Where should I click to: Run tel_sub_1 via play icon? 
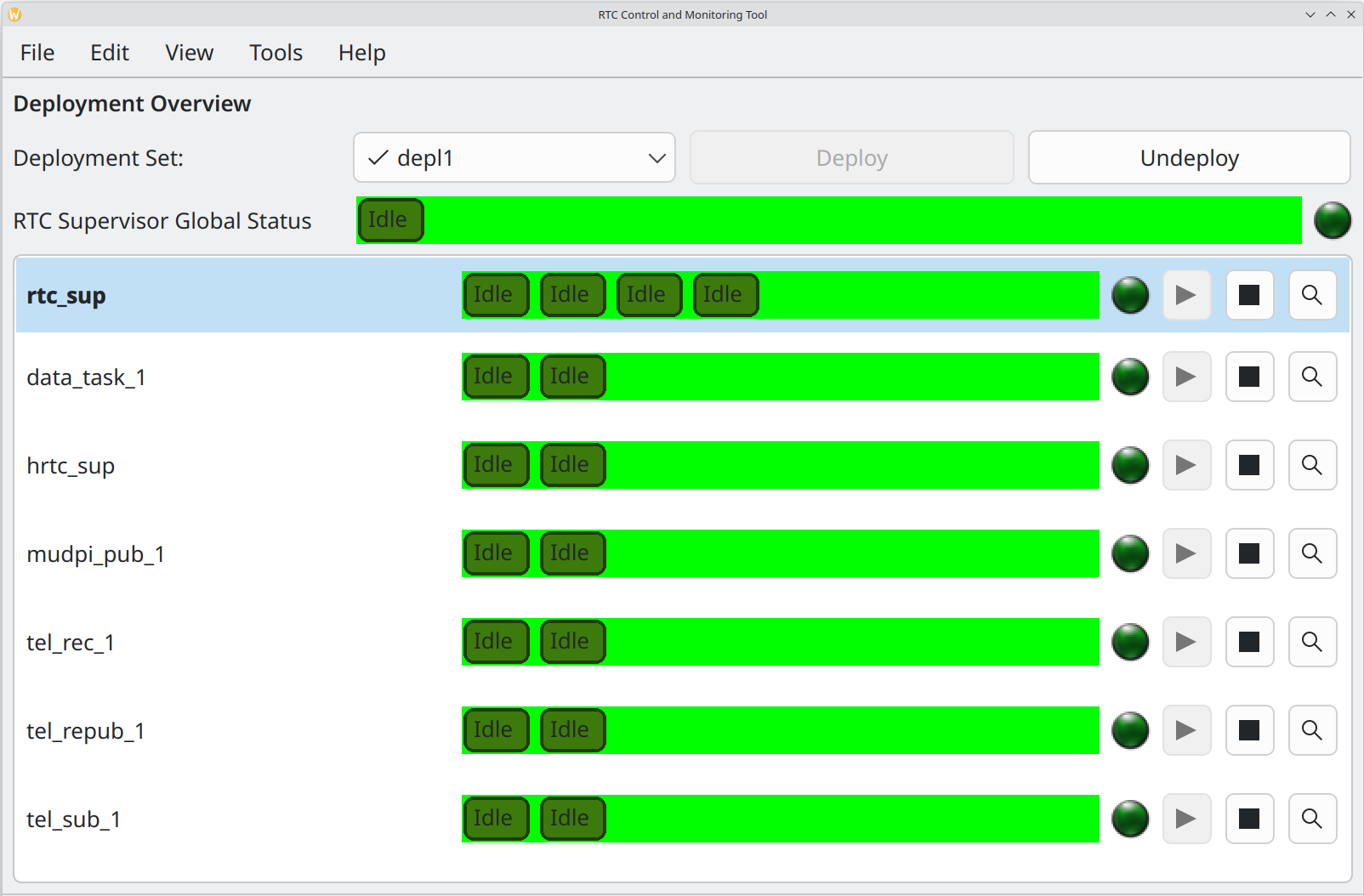(1186, 819)
